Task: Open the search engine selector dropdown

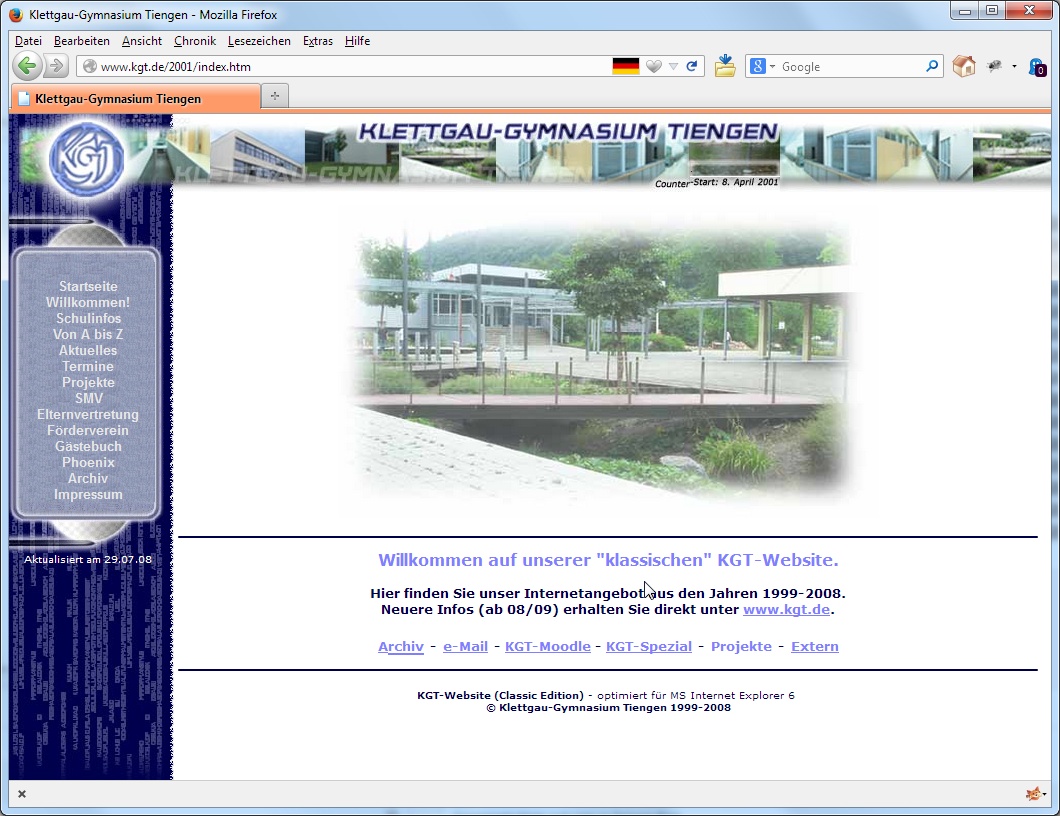Action: [763, 66]
